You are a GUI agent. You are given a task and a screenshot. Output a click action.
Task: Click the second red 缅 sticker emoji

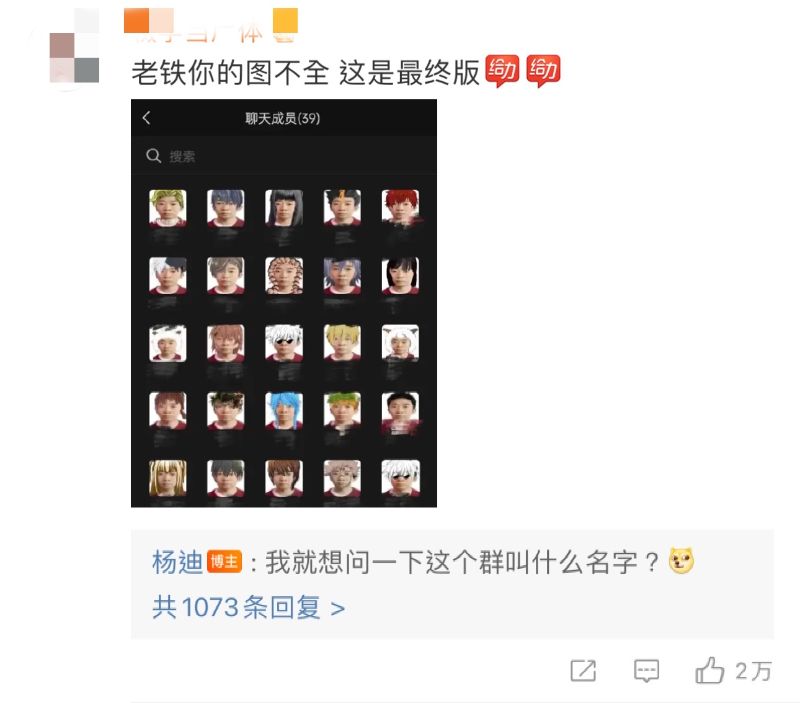tap(543, 70)
